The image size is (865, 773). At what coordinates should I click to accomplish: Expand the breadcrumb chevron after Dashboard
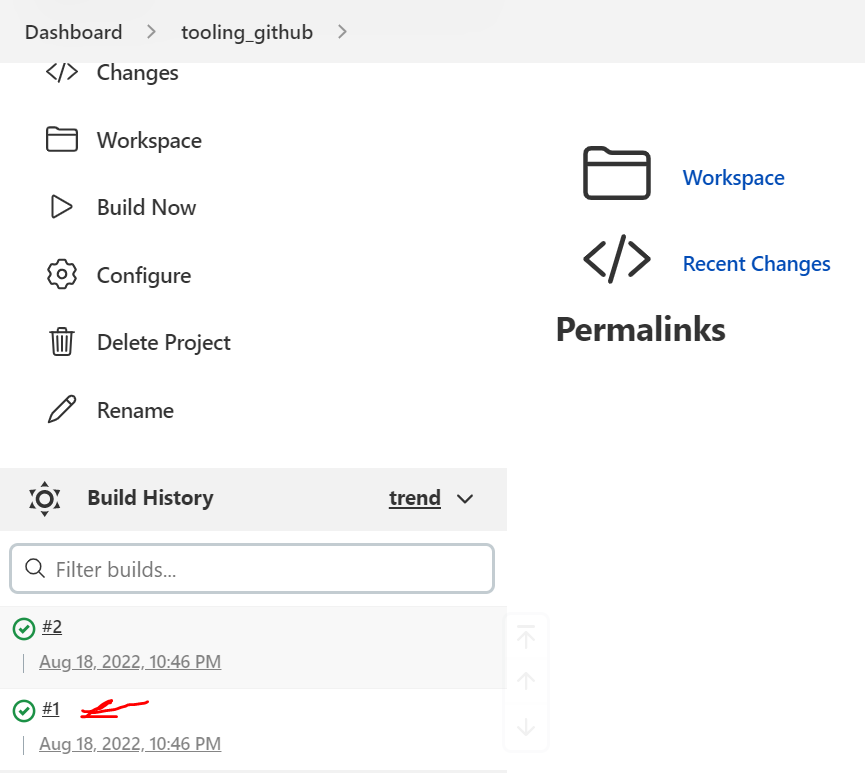coord(150,31)
